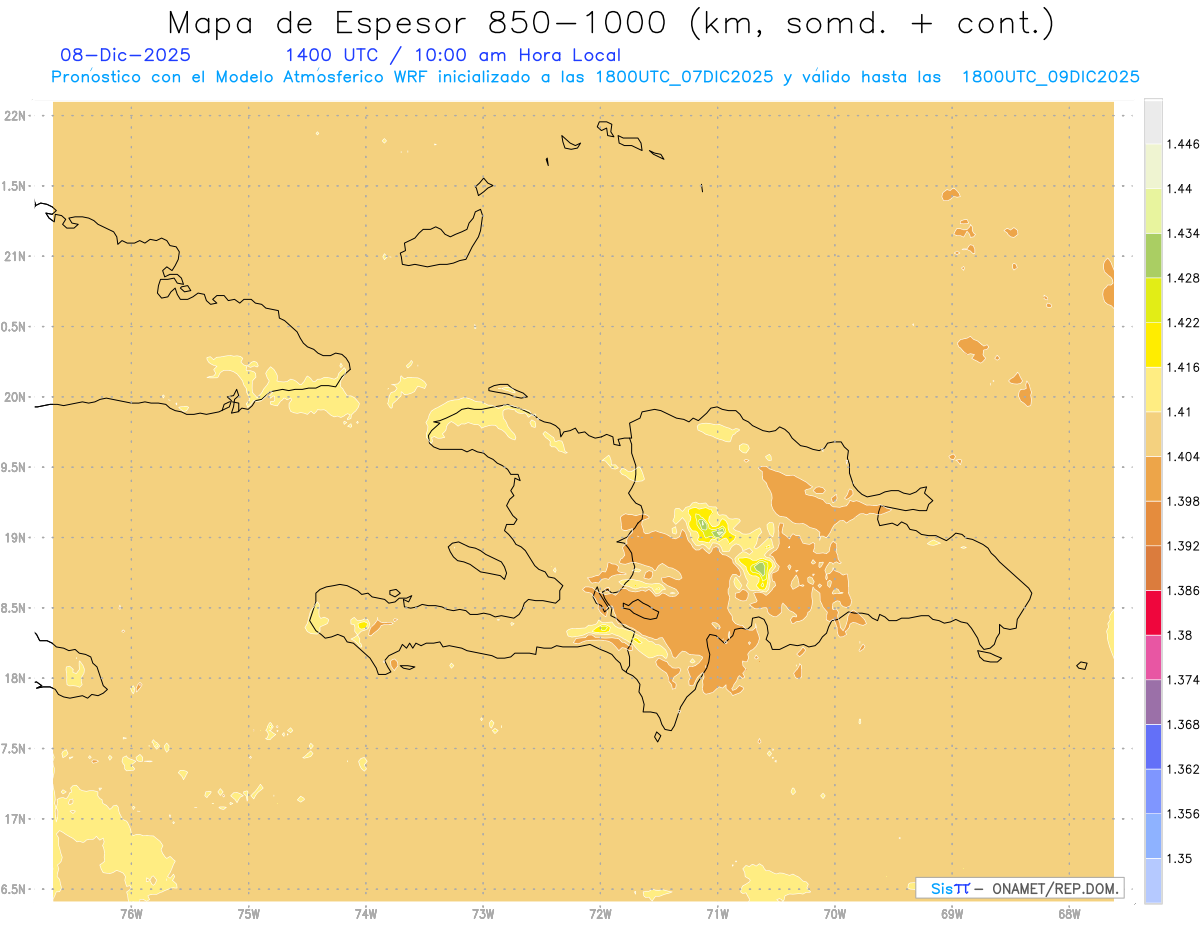
Task: Click the "22N" latitude label
Action: pyautogui.click(x=15, y=116)
